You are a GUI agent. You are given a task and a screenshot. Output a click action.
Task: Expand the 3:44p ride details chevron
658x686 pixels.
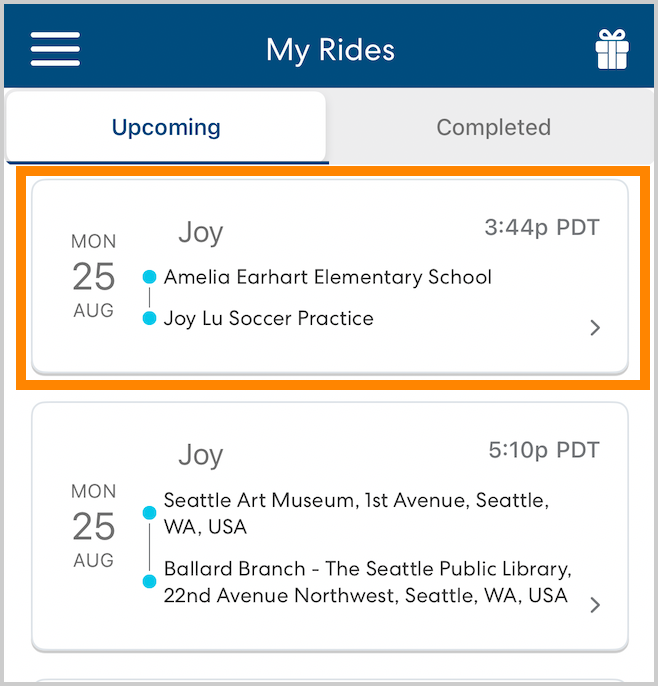(x=595, y=327)
